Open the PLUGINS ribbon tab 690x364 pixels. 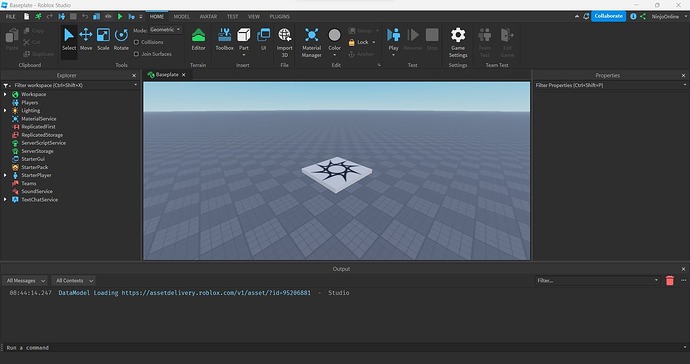click(279, 16)
